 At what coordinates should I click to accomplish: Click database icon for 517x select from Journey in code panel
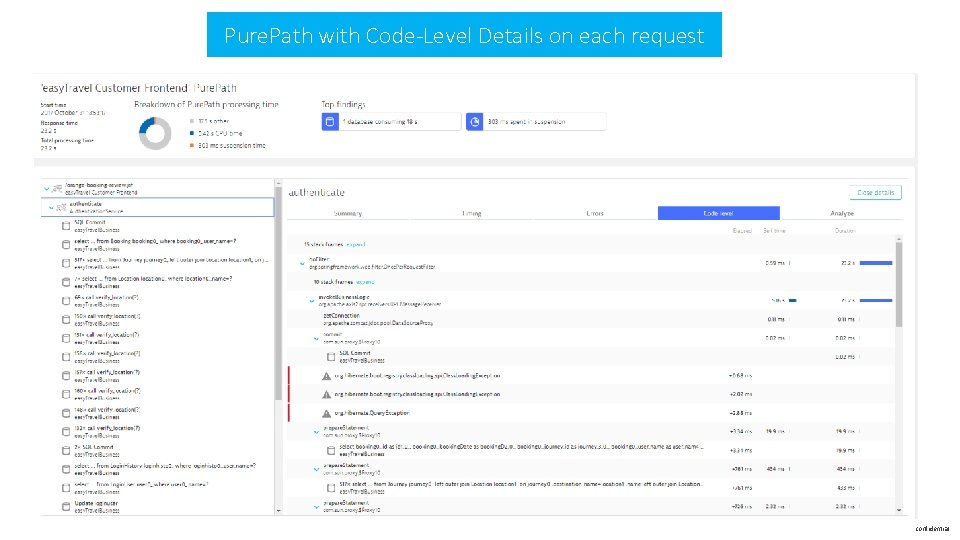pyautogui.click(x=331, y=488)
